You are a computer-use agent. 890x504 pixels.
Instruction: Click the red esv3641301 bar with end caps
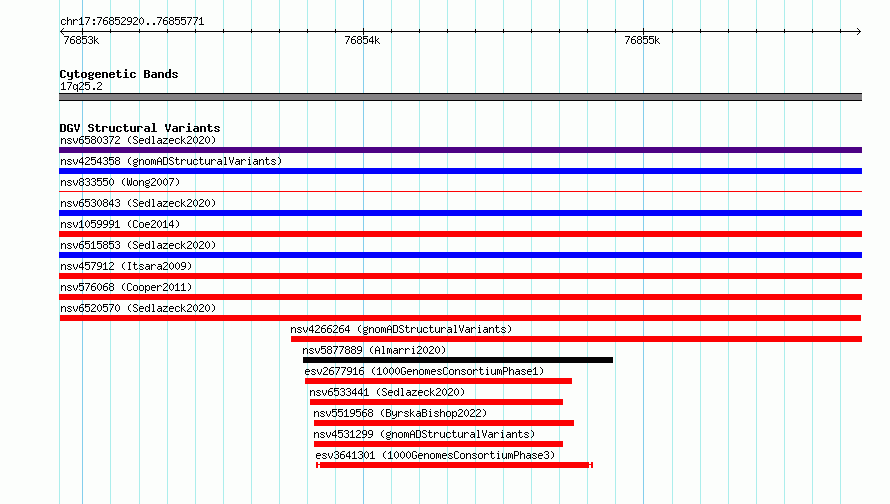(454, 465)
